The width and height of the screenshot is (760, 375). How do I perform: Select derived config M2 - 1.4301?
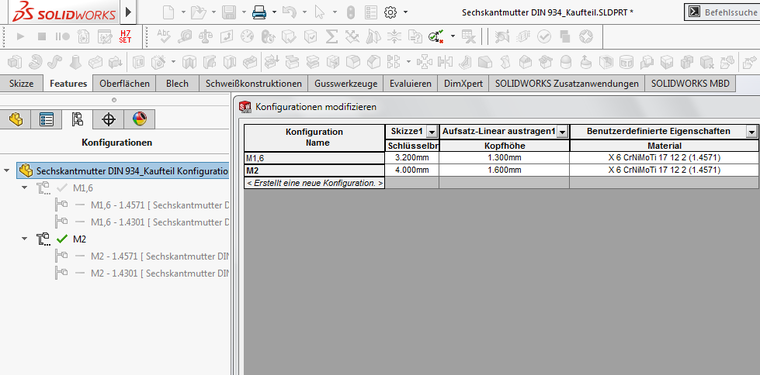(159, 273)
